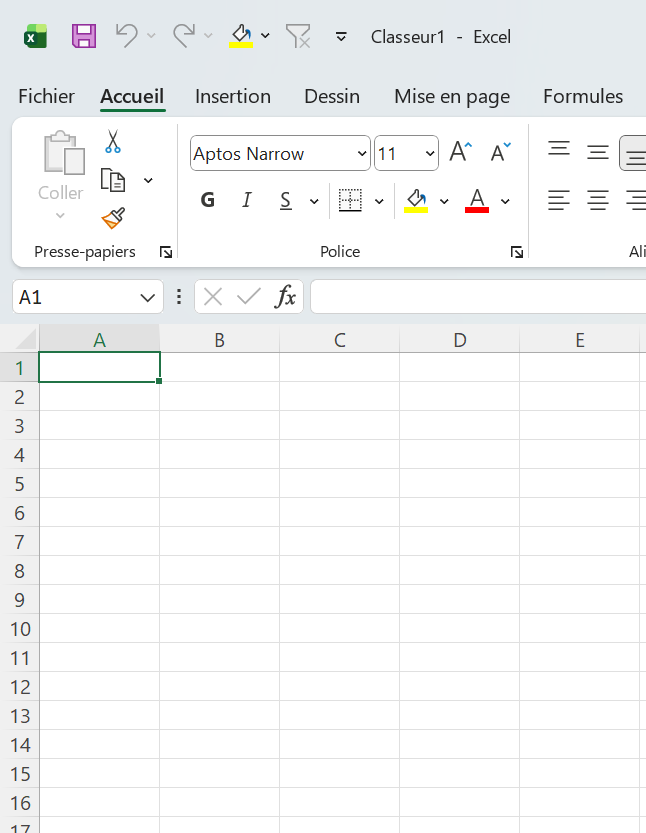
Task: Activate the format painter brush
Action: point(113,218)
